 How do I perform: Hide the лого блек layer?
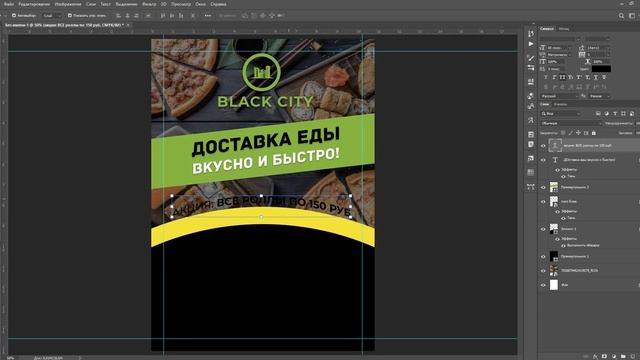click(x=543, y=202)
